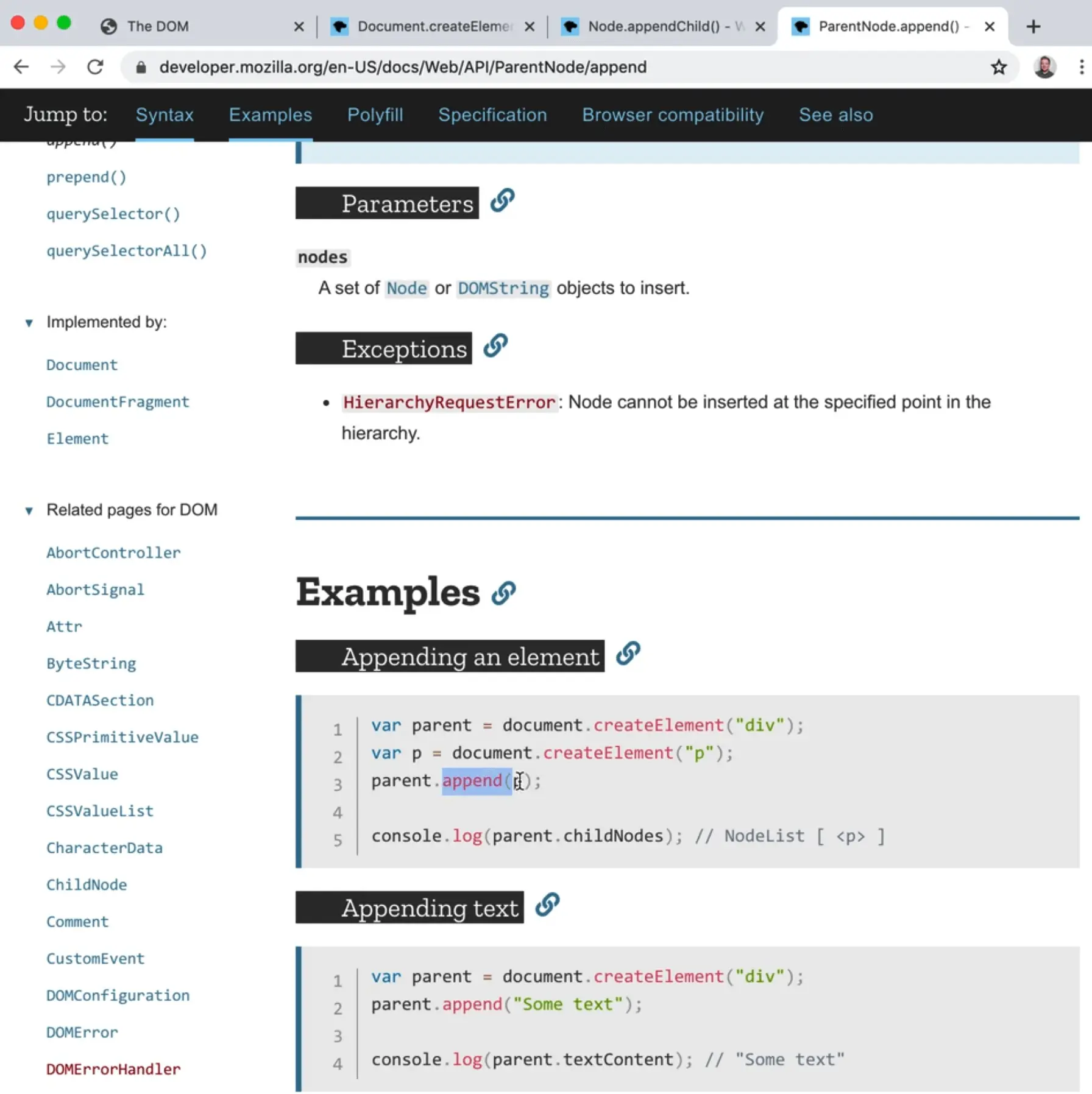
Task: Jump to Browser compatibility section
Action: tap(673, 115)
